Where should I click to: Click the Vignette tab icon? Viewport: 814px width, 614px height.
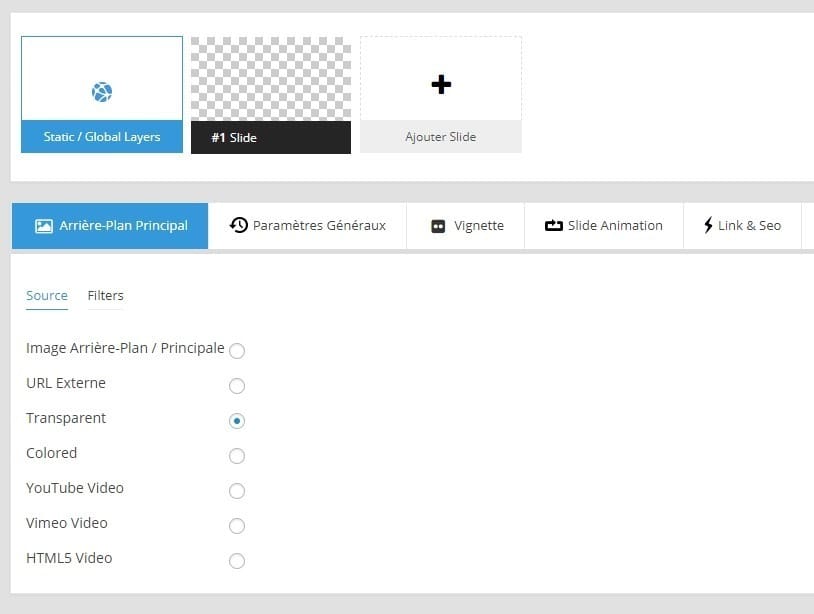coord(437,226)
